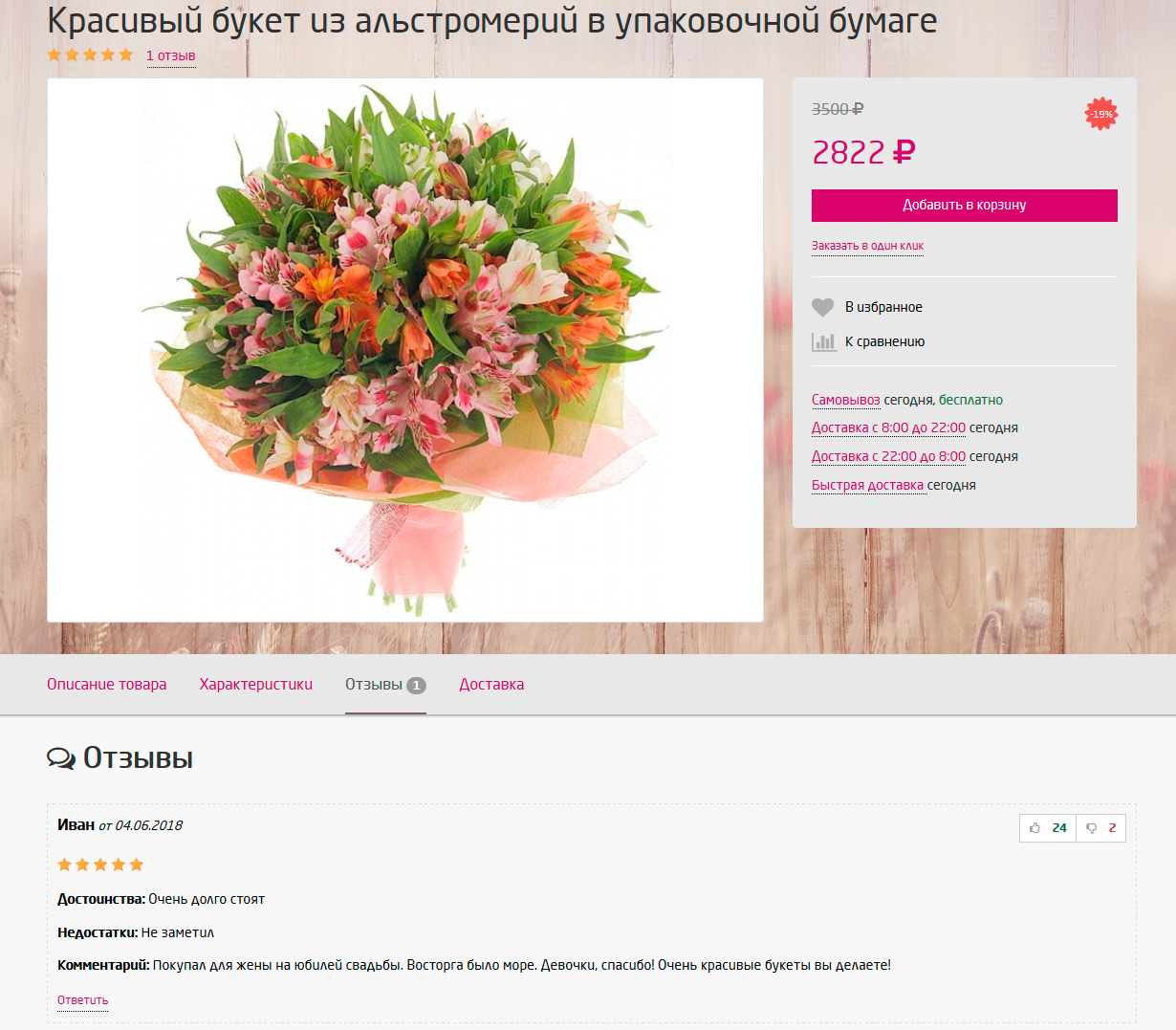Click the Достоинства line Очень долго стоят
The width and height of the screenshot is (1176, 1030).
point(161,899)
